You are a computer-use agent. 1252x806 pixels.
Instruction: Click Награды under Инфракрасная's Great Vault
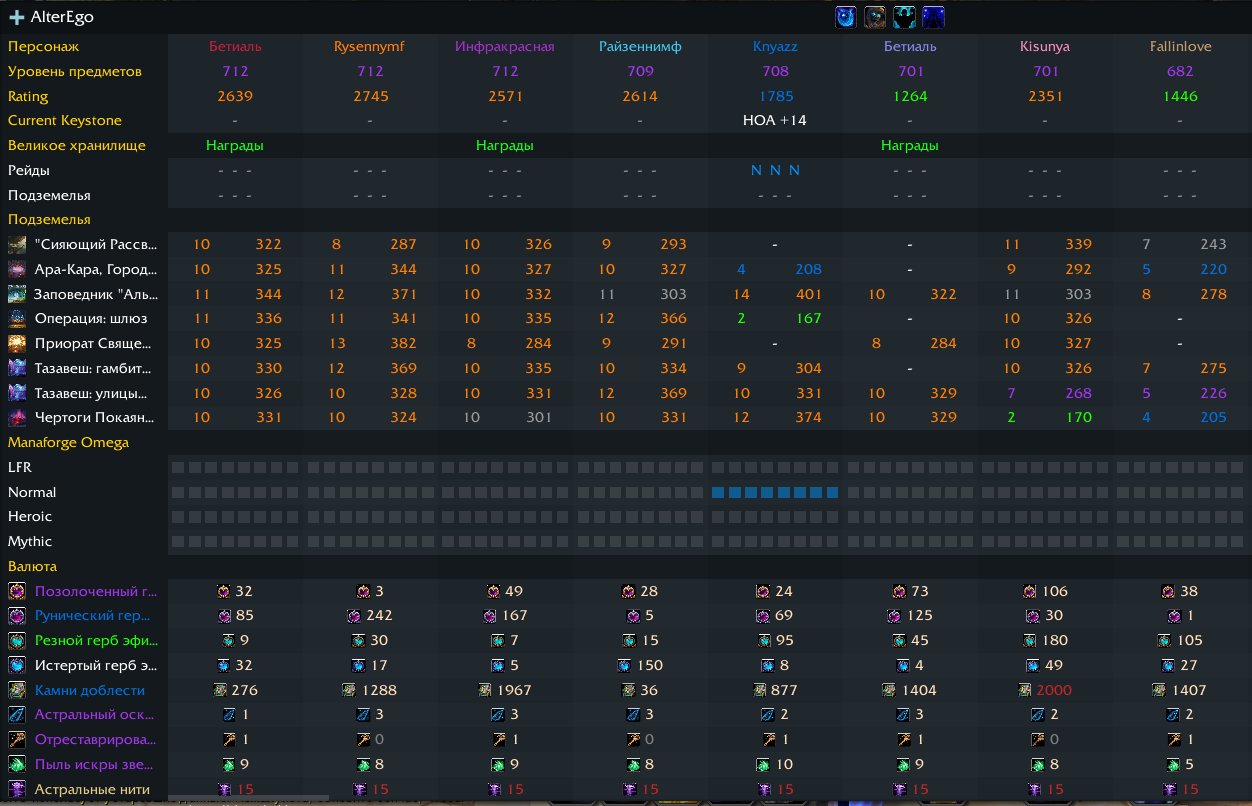click(504, 145)
